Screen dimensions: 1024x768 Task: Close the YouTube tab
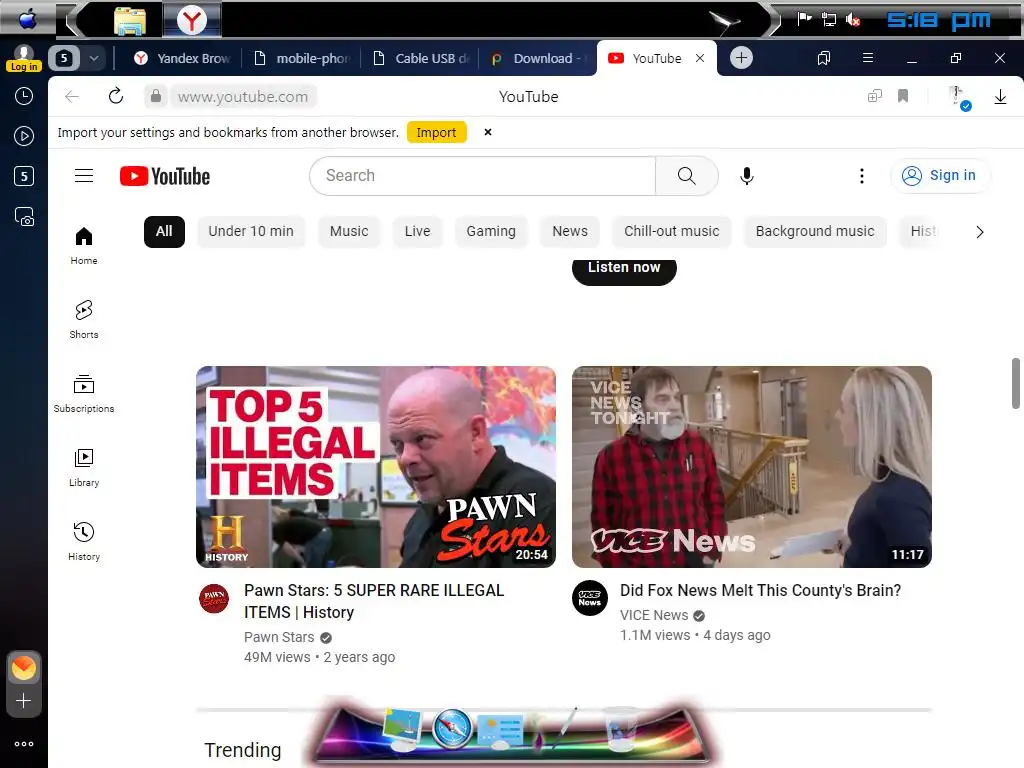pyautogui.click(x=699, y=58)
